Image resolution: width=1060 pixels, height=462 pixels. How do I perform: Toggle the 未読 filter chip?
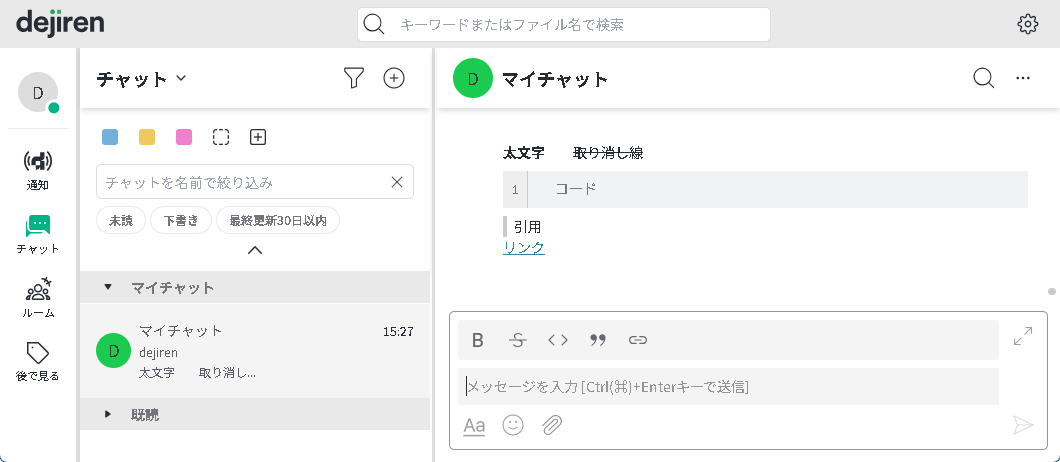point(121,220)
